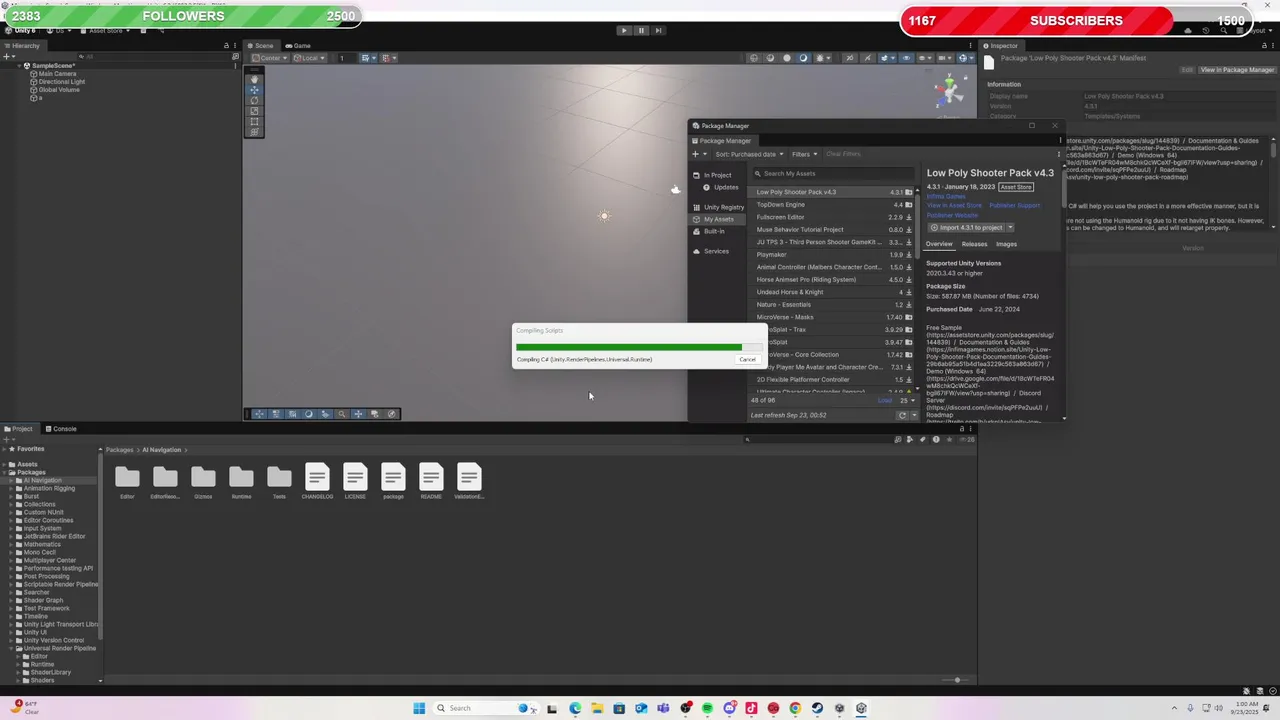Viewport: 1280px width, 720px height.
Task: Click Search My Assets field
Action: pos(834,174)
